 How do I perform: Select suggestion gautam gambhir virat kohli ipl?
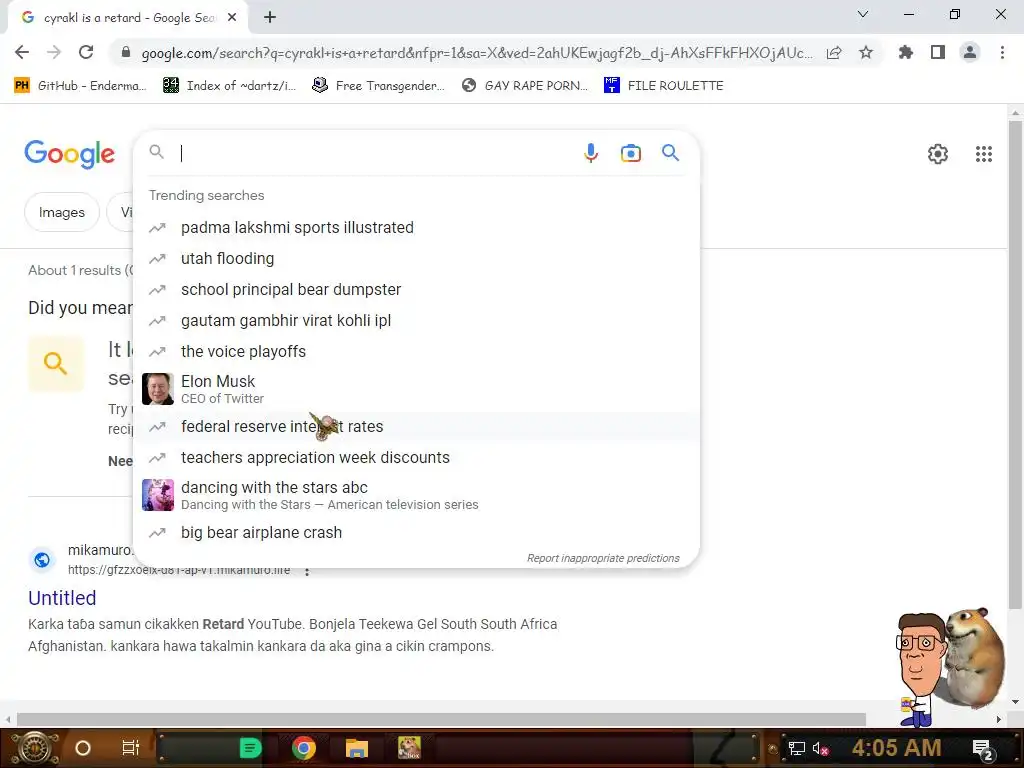417,321
